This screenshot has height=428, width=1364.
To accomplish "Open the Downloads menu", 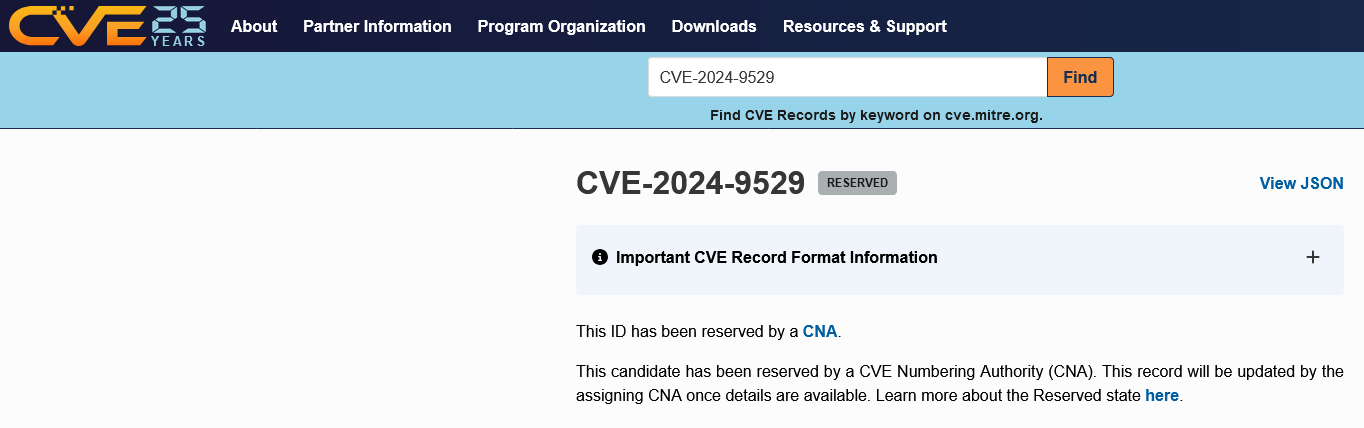I will (x=714, y=26).
